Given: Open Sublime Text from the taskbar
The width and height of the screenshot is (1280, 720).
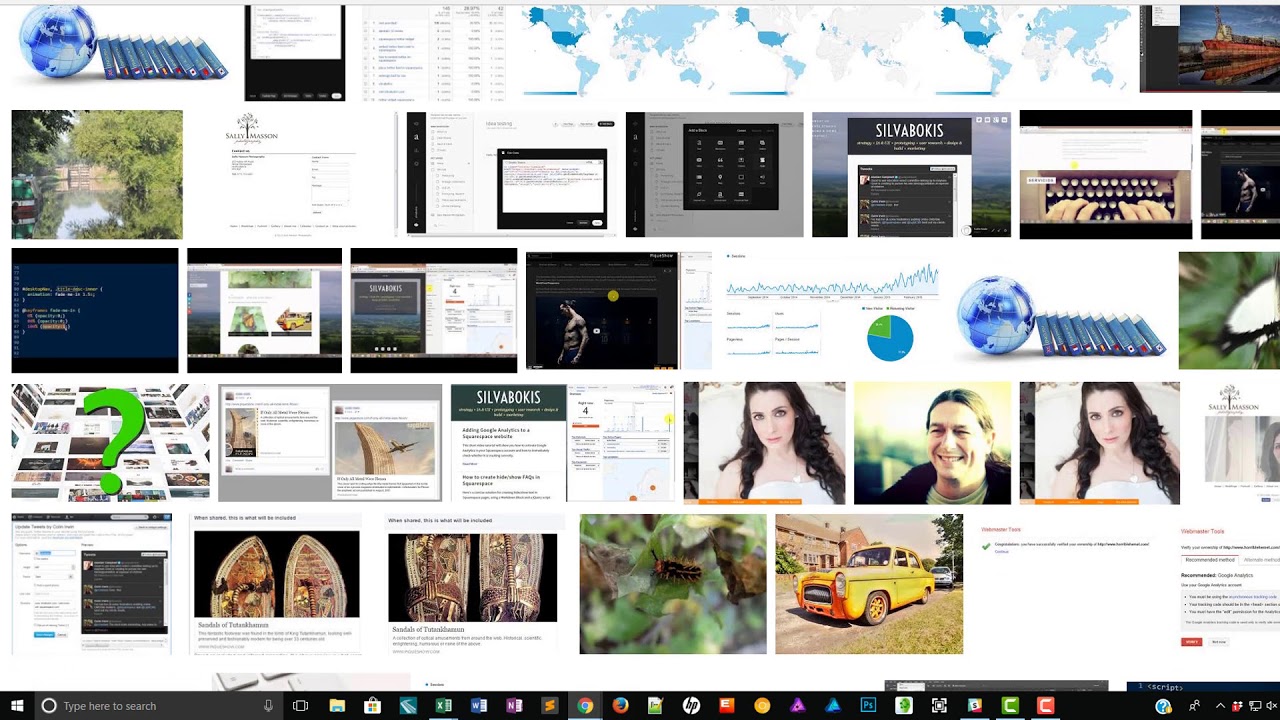Looking at the screenshot, I should tap(549, 706).
